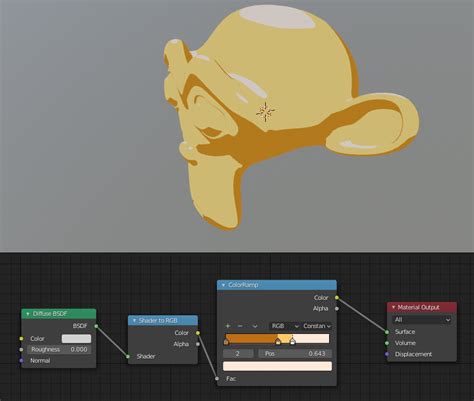Screen dimensions: 474x401
Task: Click the BSDF output socket
Action: [x=96, y=326]
